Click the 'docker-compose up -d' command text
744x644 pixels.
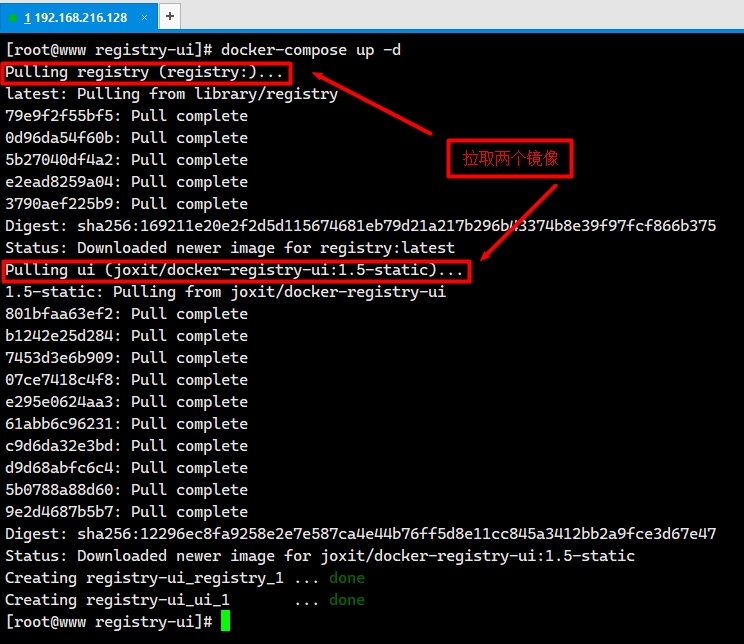click(x=310, y=50)
